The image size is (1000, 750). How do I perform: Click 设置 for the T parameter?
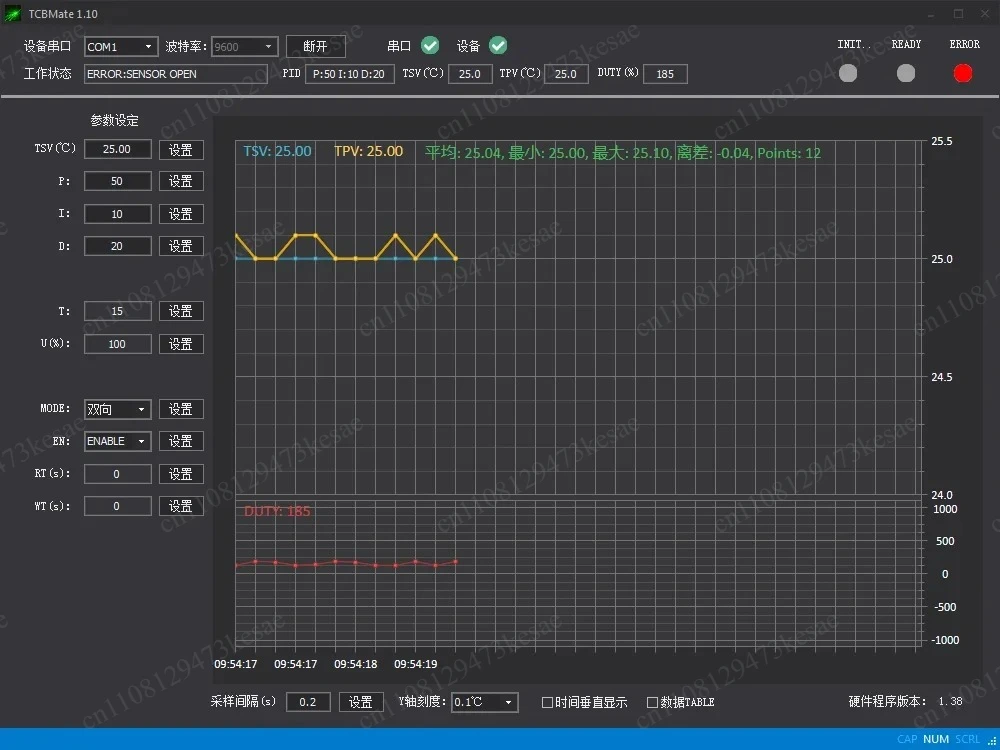point(181,311)
